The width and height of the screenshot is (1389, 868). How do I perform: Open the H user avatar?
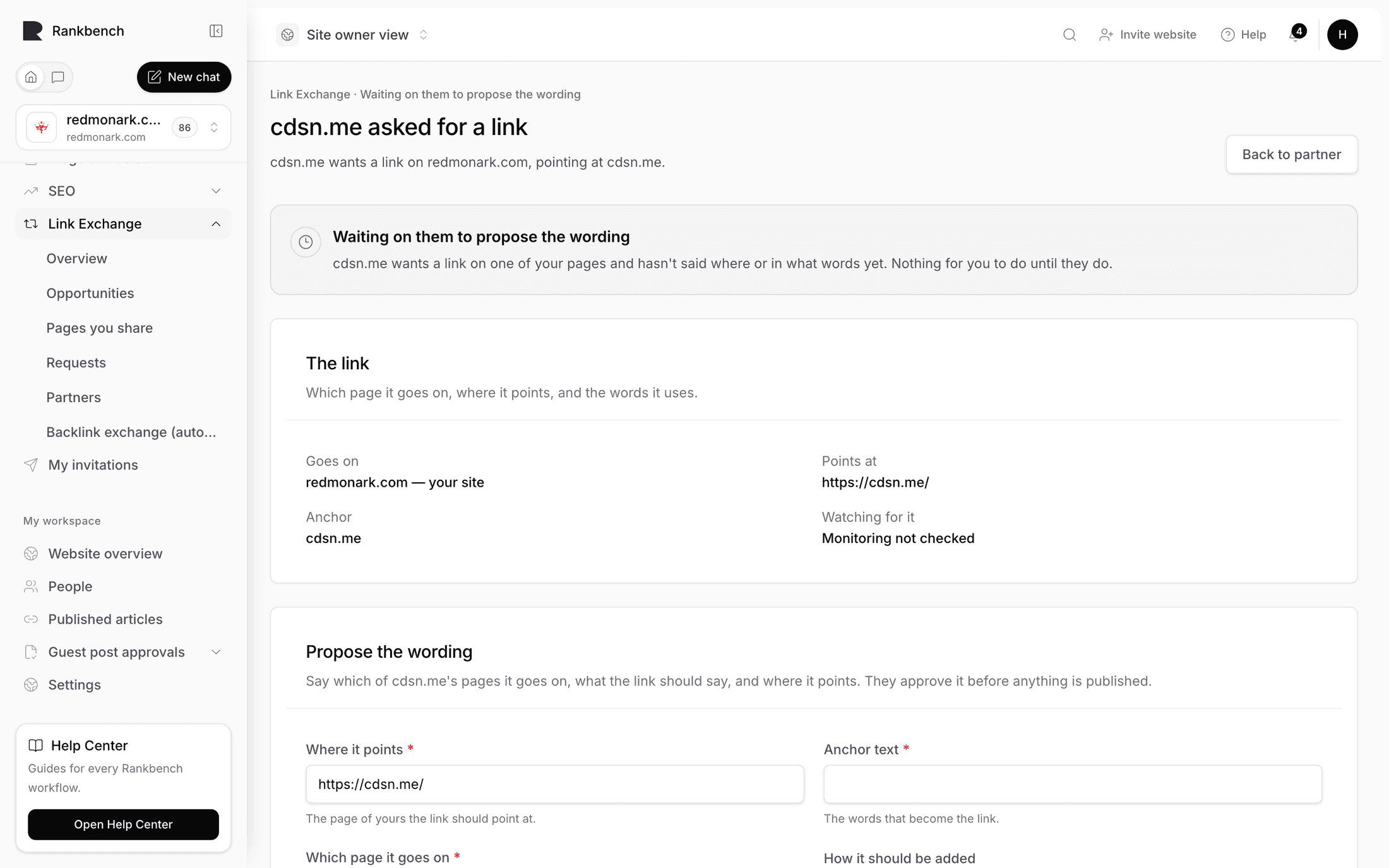[x=1342, y=35]
